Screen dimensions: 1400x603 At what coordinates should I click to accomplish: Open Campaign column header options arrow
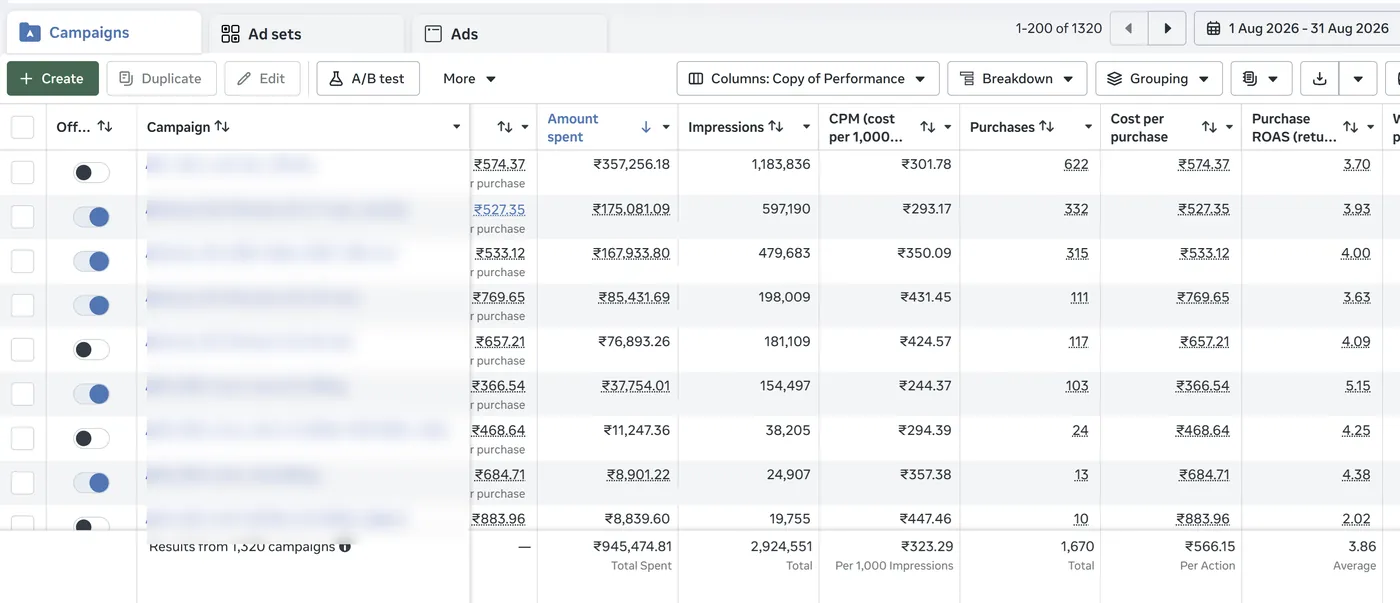pyautogui.click(x=456, y=127)
